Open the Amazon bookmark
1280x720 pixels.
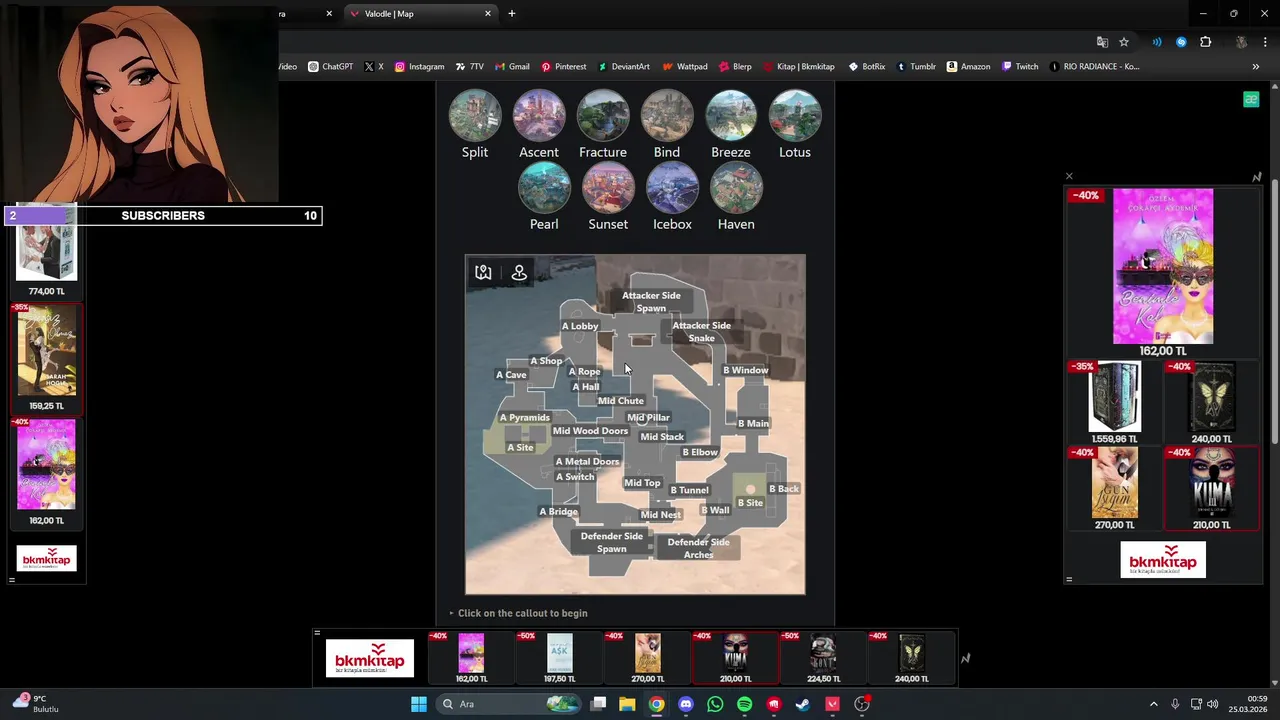click(968, 66)
